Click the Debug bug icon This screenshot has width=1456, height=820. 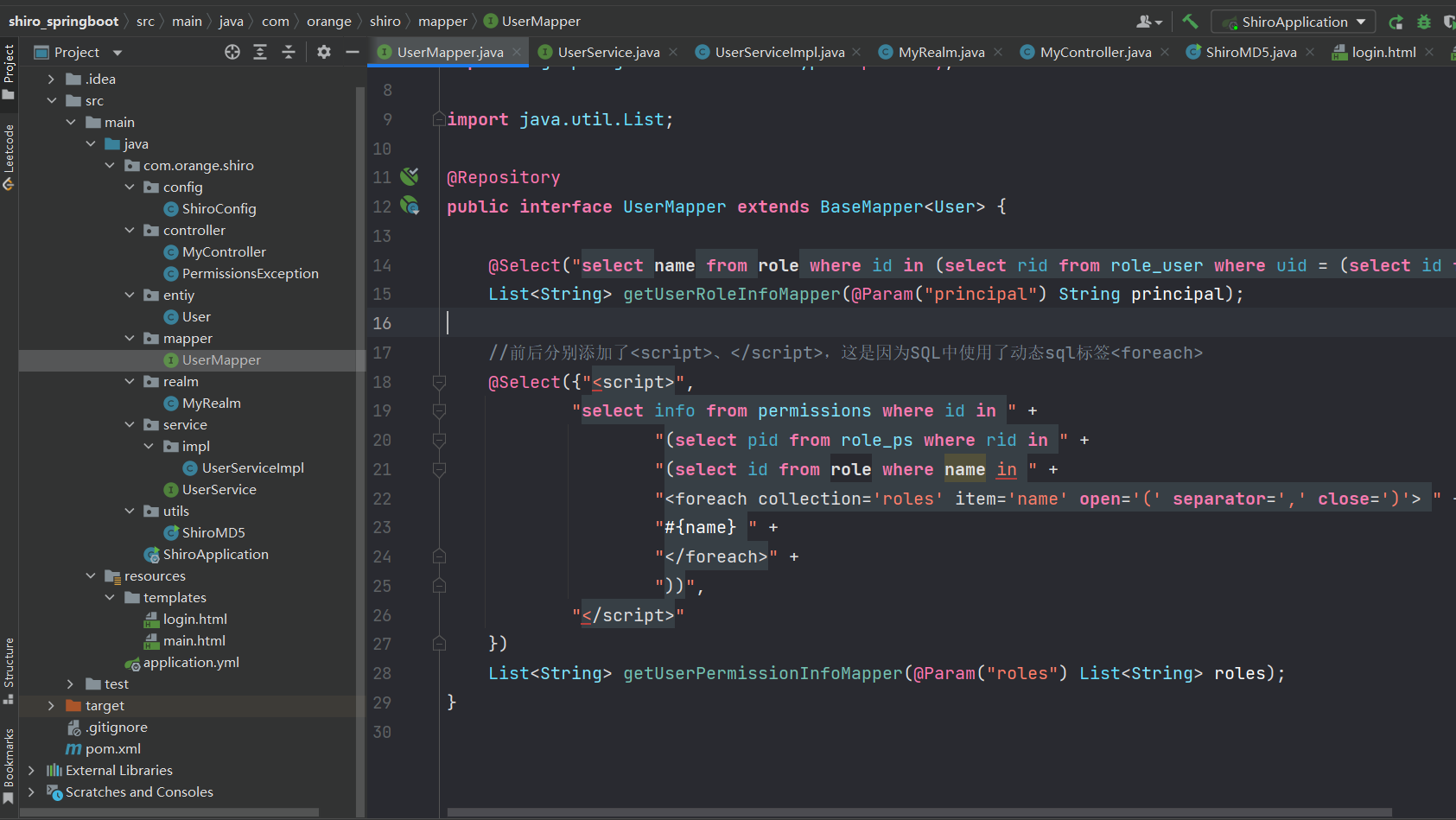pyautogui.click(x=1424, y=22)
